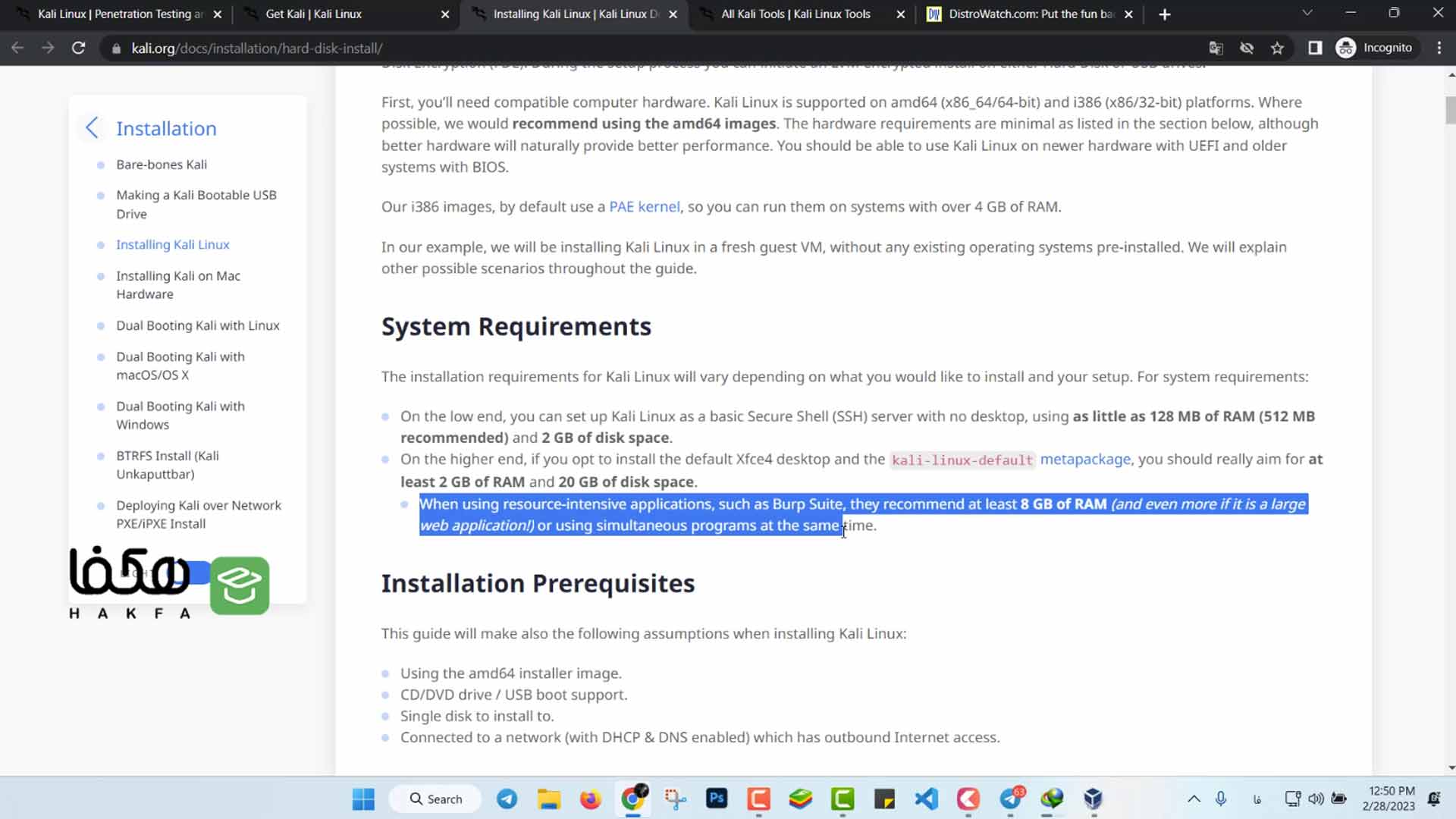Open Chrome three-dot menu

pos(1439,48)
